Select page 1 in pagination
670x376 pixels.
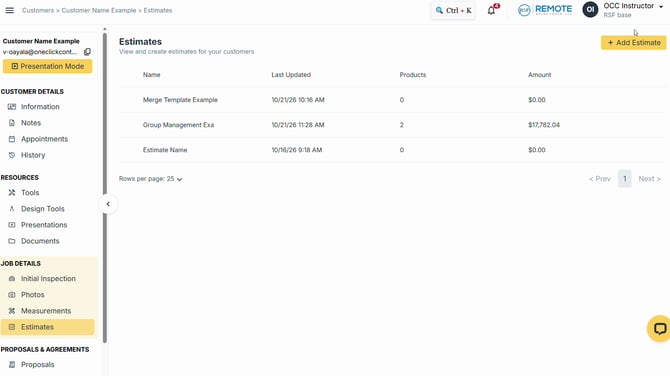625,179
